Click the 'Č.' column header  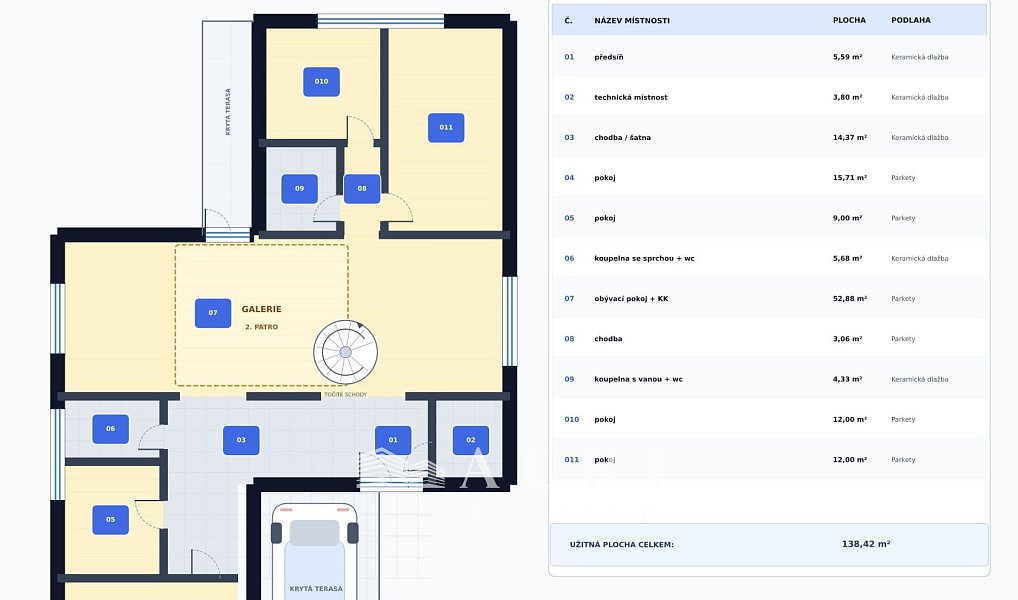[569, 21]
